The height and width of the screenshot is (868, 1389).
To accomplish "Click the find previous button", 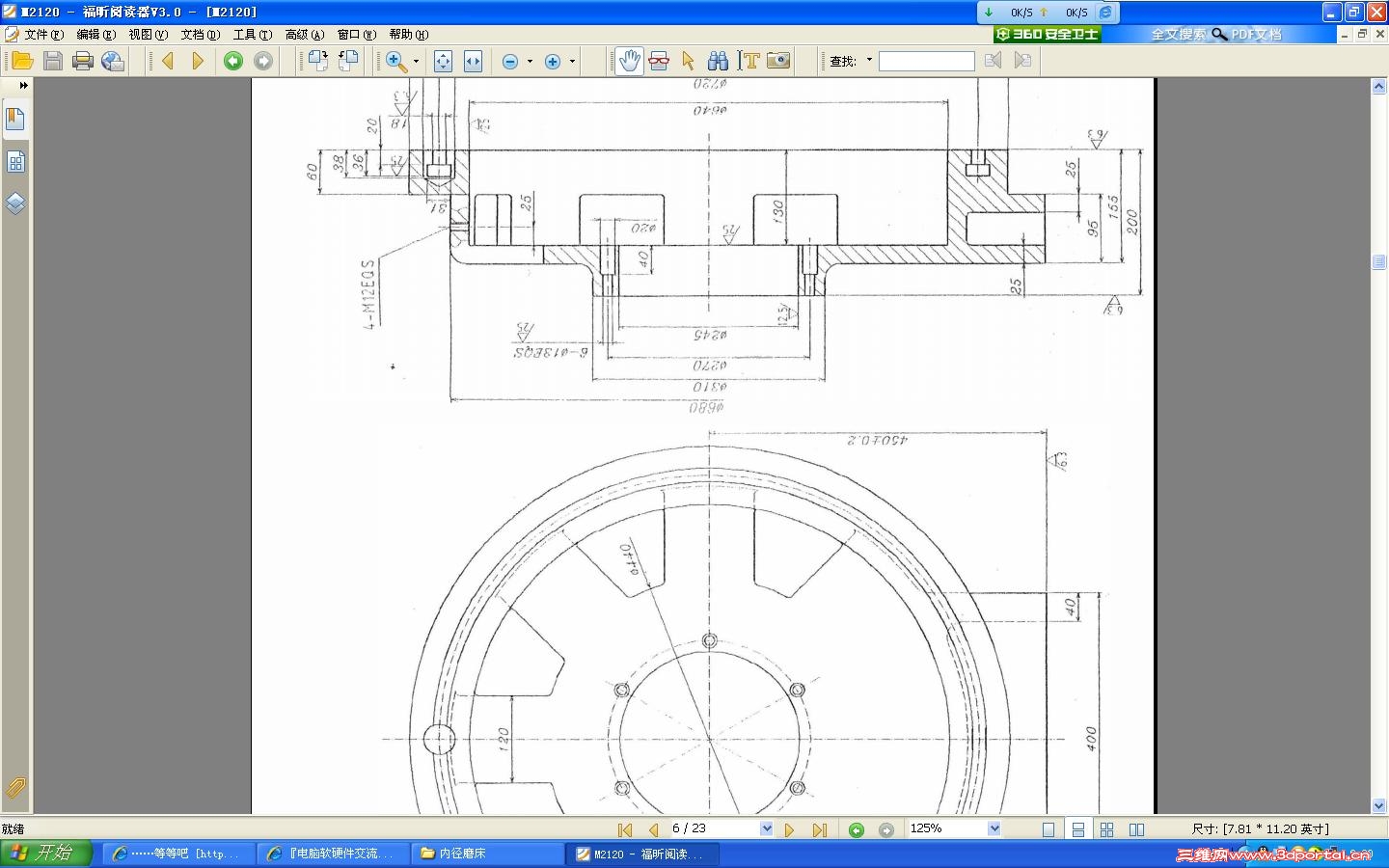I will [x=993, y=61].
